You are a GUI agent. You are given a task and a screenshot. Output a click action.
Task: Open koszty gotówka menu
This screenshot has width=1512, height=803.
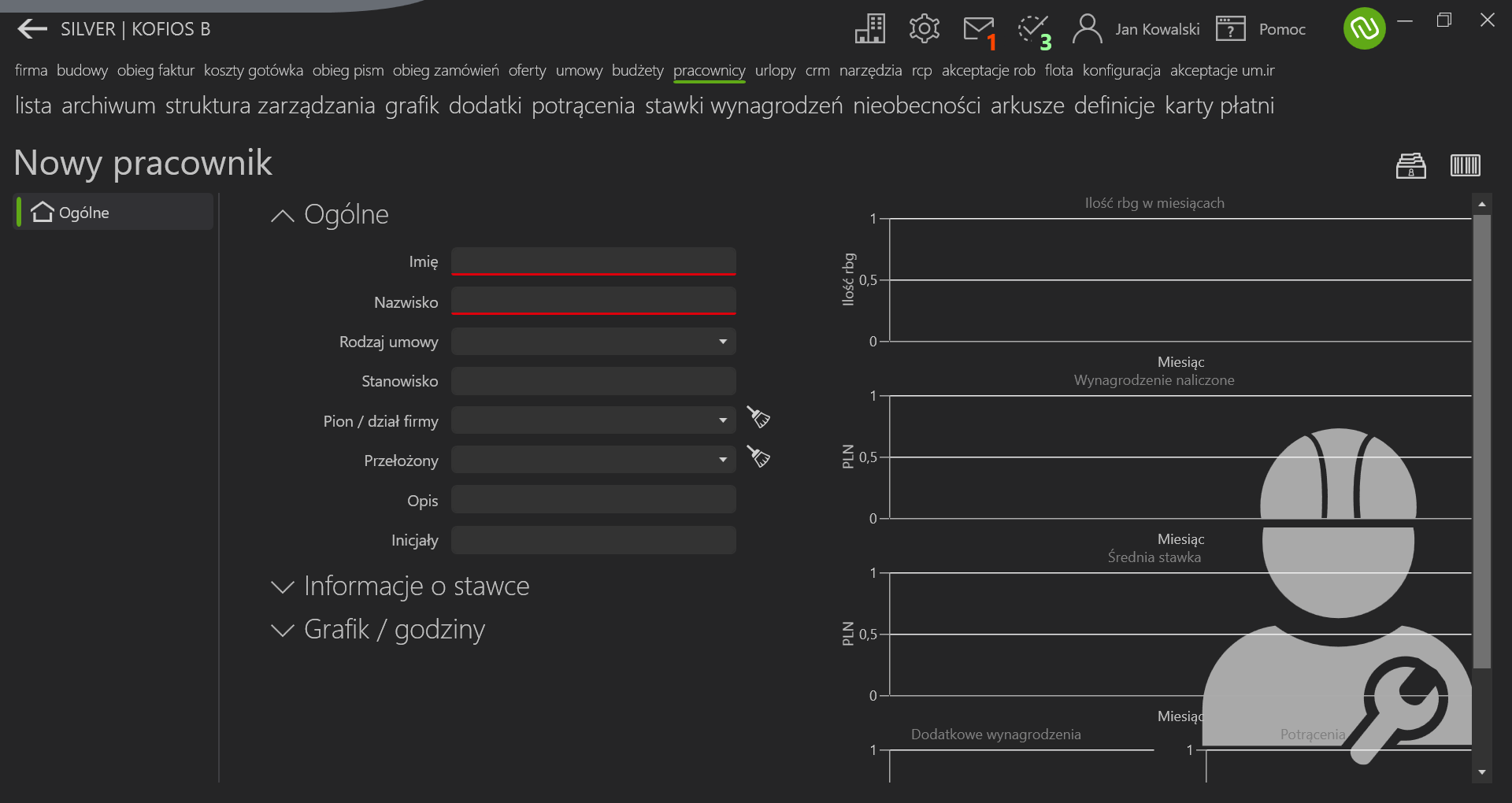click(x=254, y=71)
